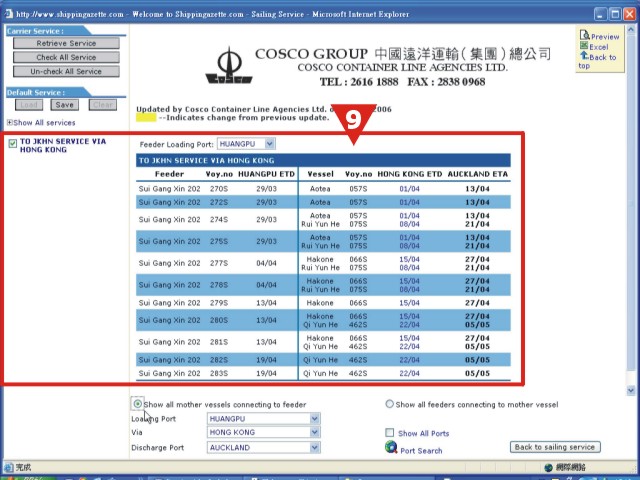This screenshot has width=640, height=480.
Task: Click Hong Kong ETD 22/04 for voyage 283S
Action: tap(409, 373)
